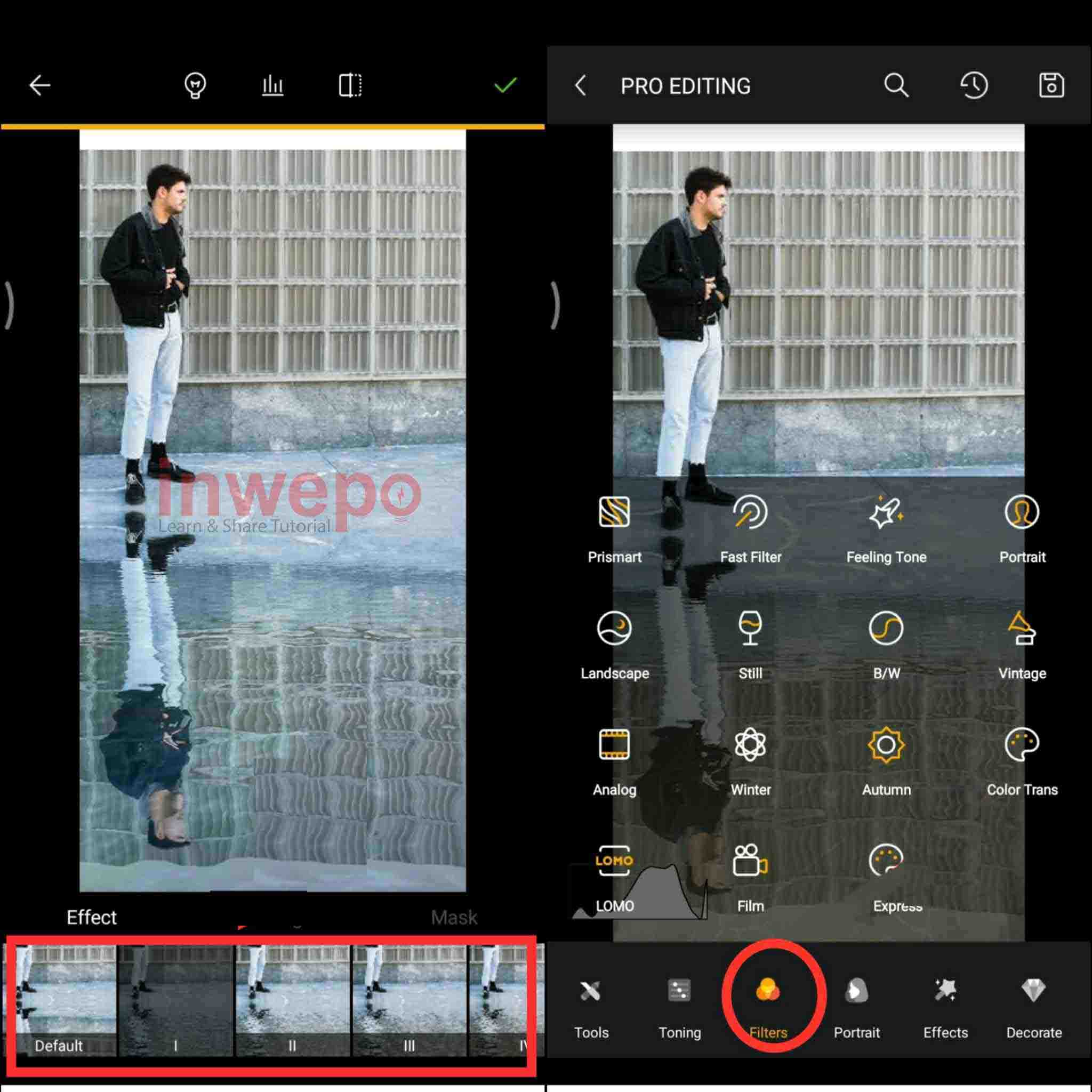Open the Prismart filter category
Viewport: 1092px width, 1092px height.
point(614,512)
